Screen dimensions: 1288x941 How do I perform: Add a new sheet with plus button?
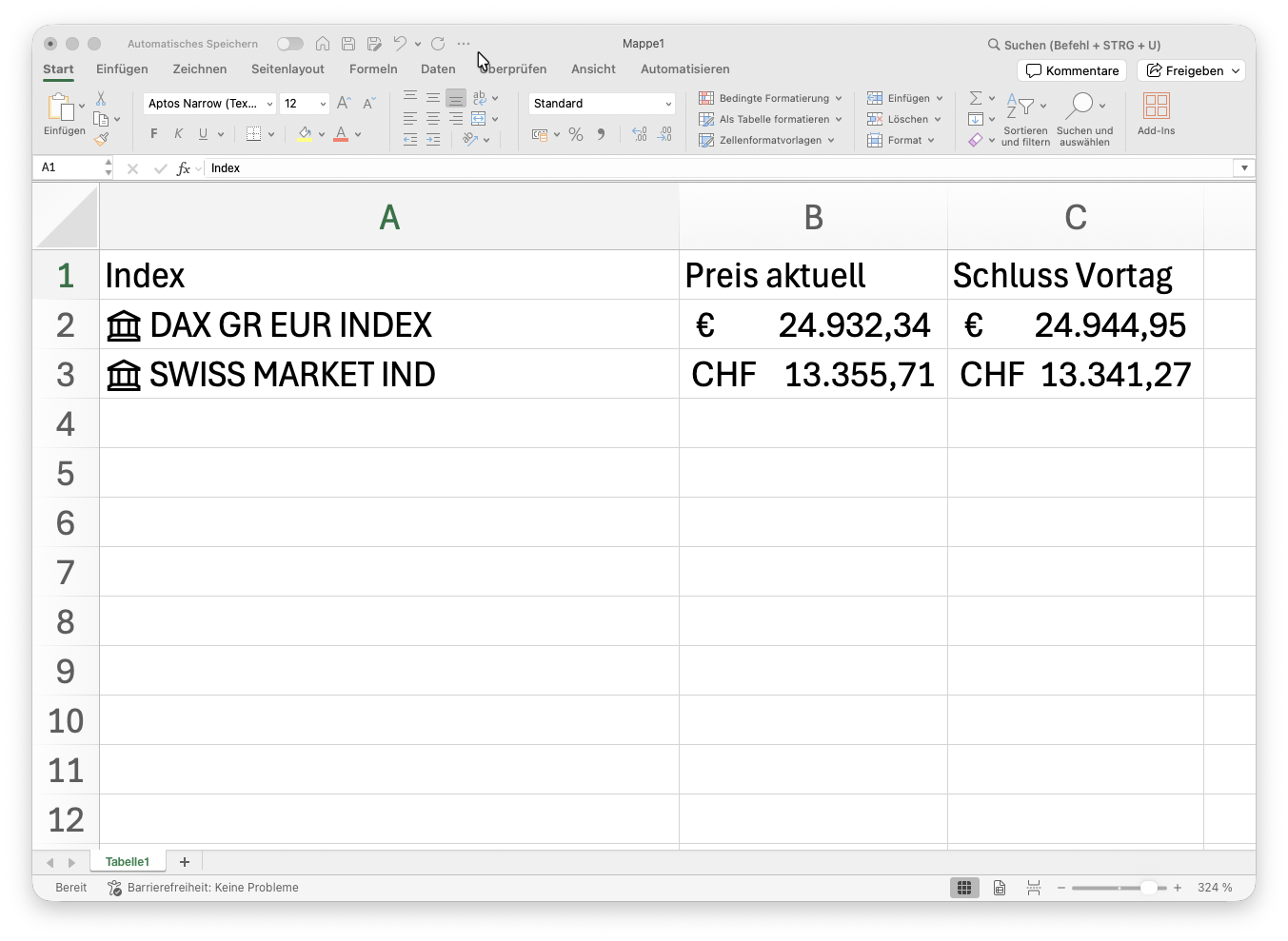tap(185, 862)
